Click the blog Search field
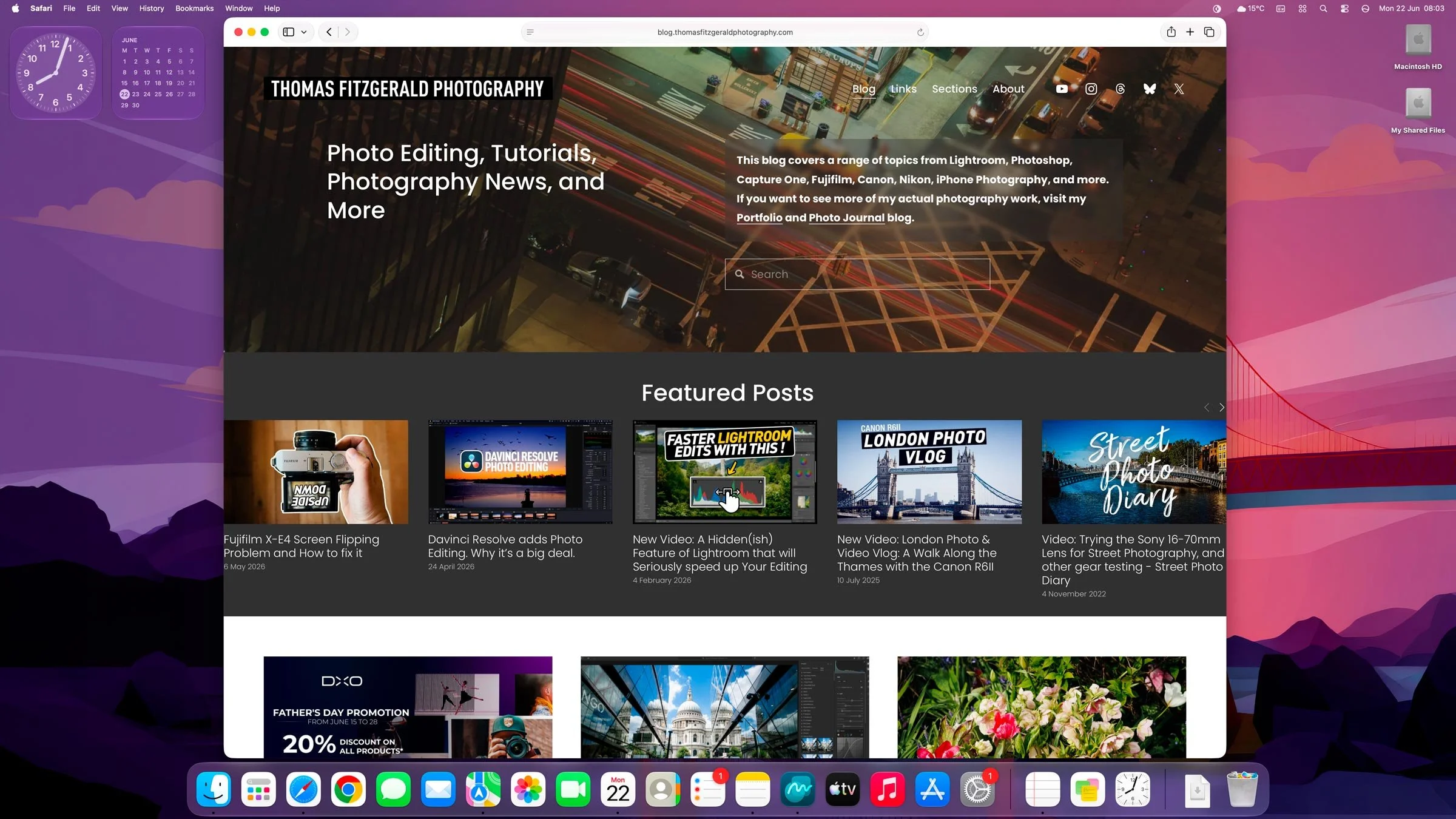This screenshot has width=1456, height=819. click(x=857, y=274)
